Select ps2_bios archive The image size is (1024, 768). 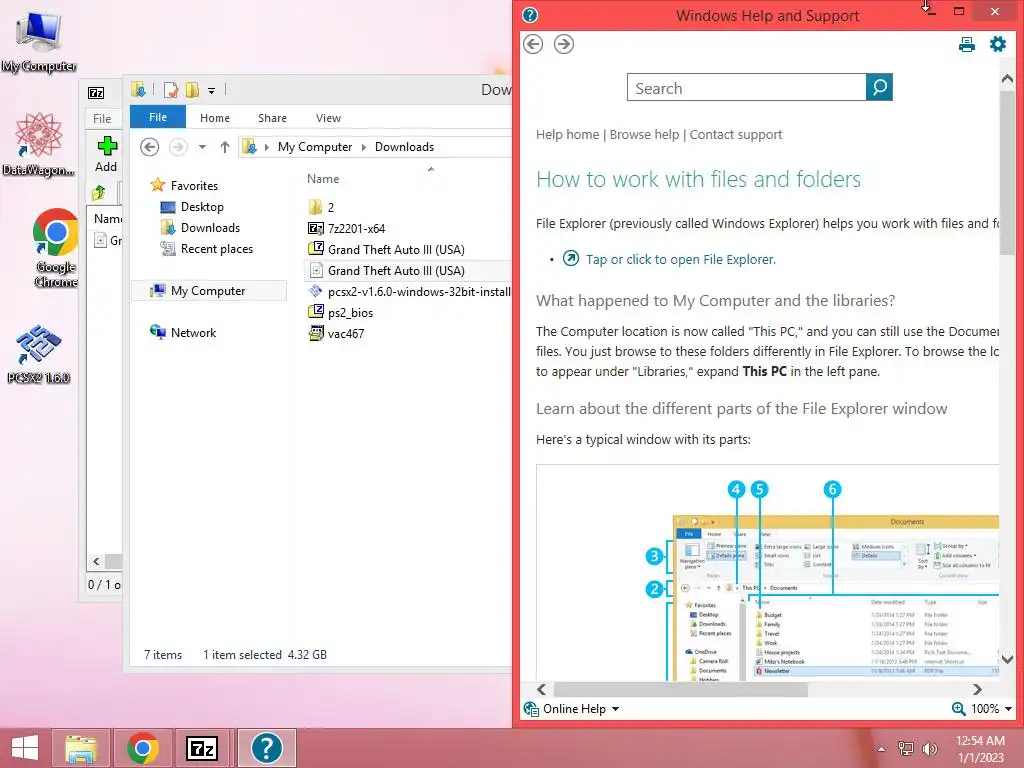point(350,312)
